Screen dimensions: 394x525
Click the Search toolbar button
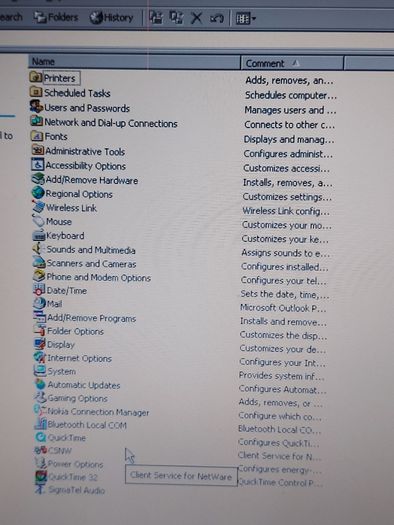[11, 17]
